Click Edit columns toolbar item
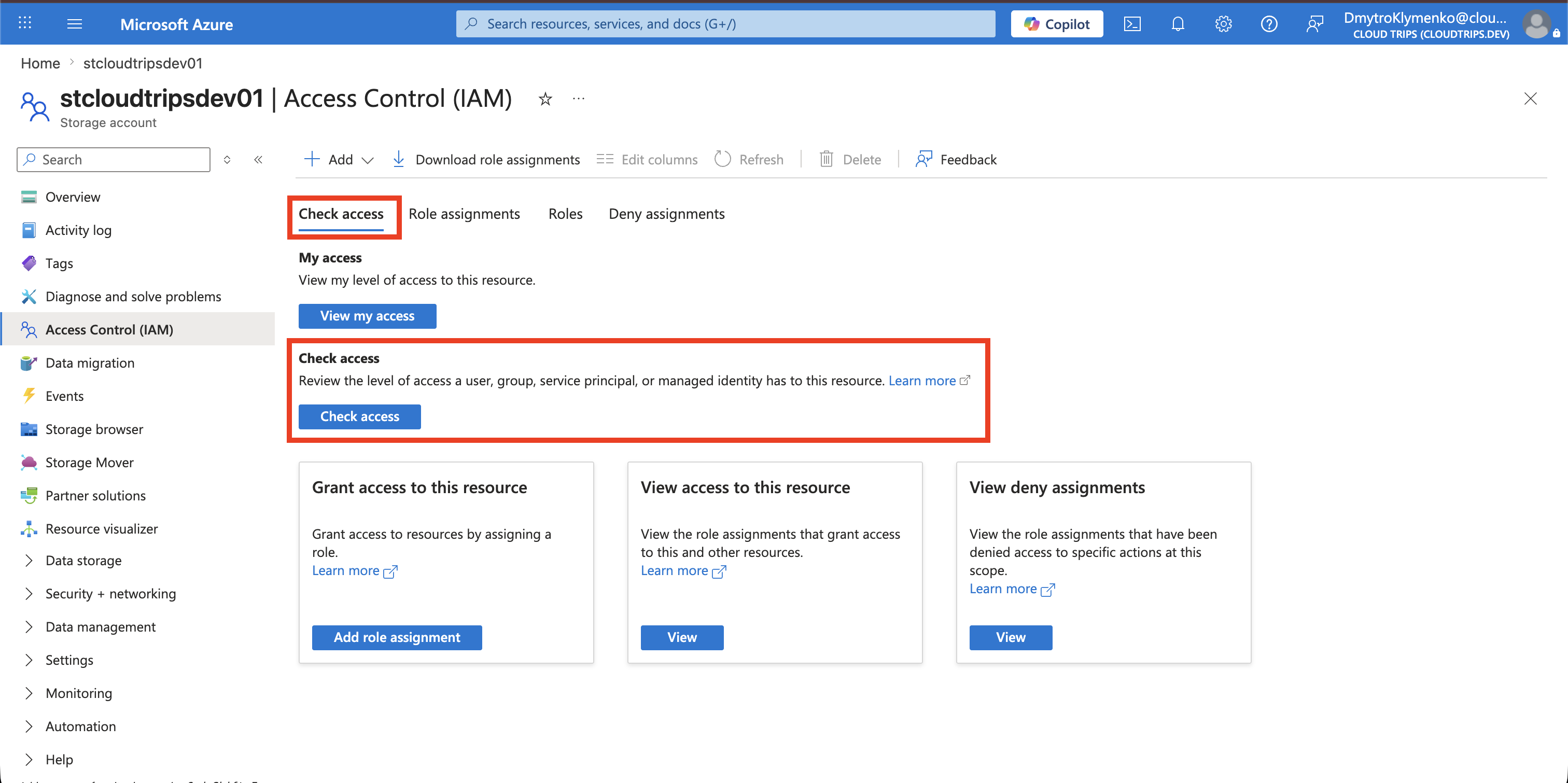 [647, 160]
